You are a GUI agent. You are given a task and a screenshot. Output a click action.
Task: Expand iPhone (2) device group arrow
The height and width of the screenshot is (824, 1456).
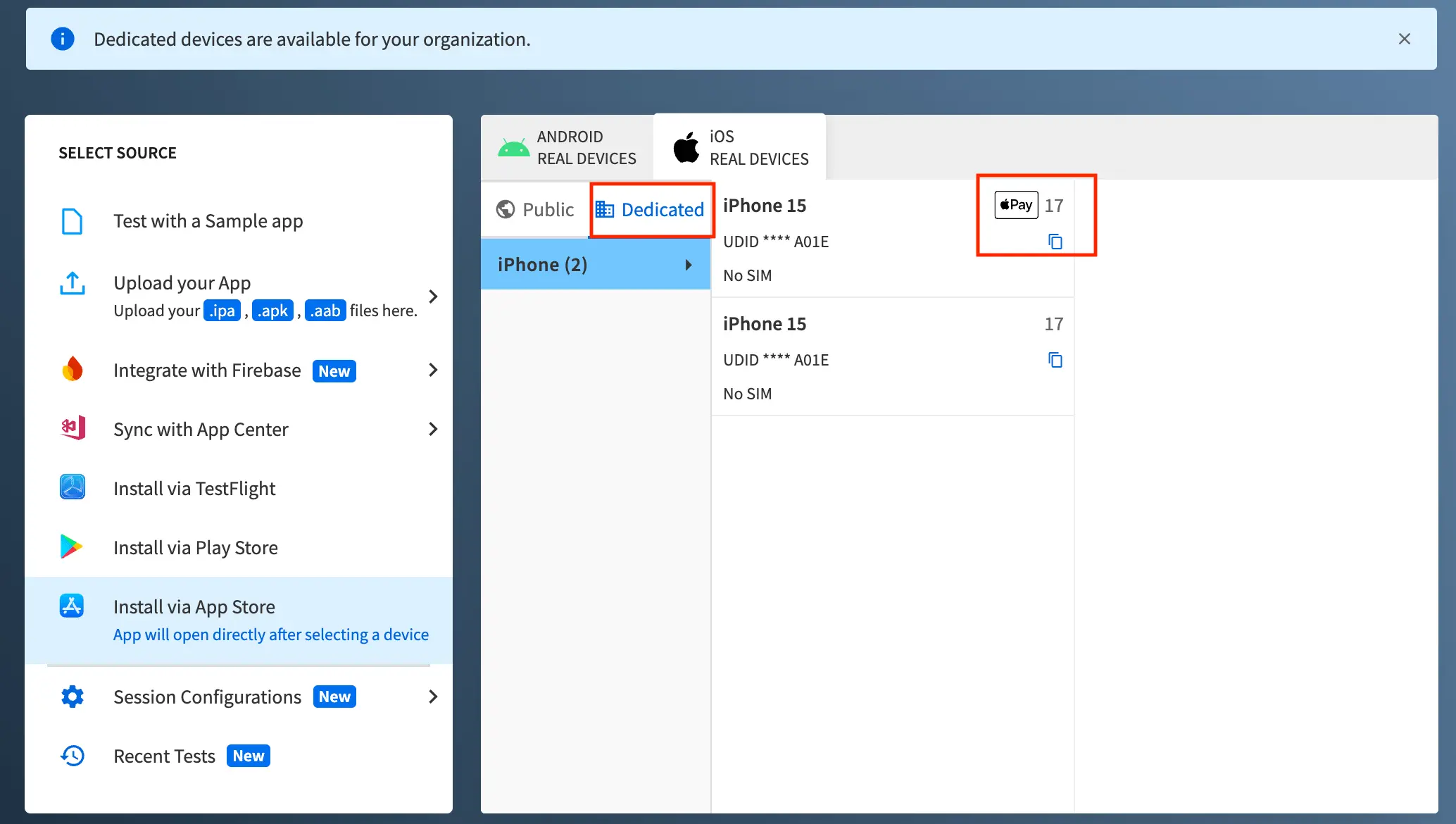689,265
